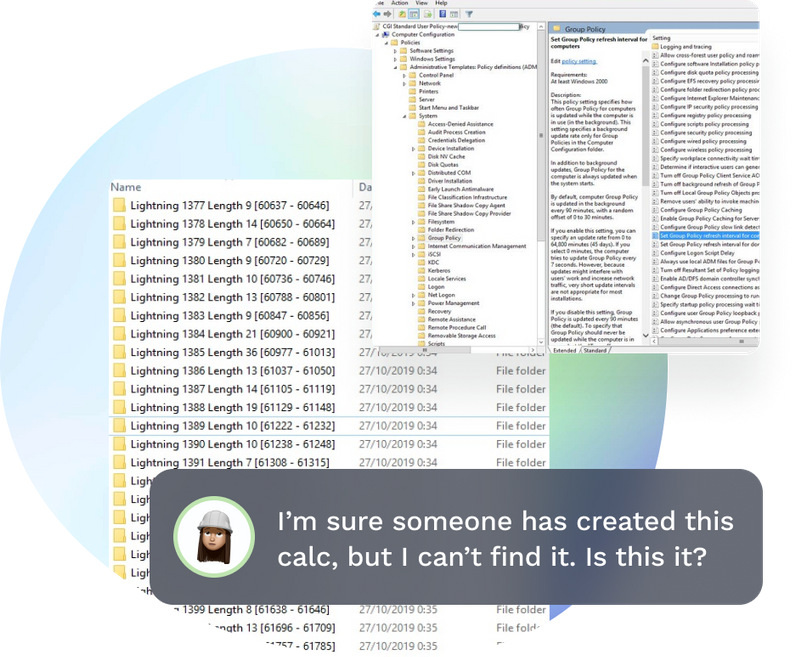The height and width of the screenshot is (657, 800).
Task: Click the Show/Hide Action Pane toolbar icon
Action: point(453,13)
